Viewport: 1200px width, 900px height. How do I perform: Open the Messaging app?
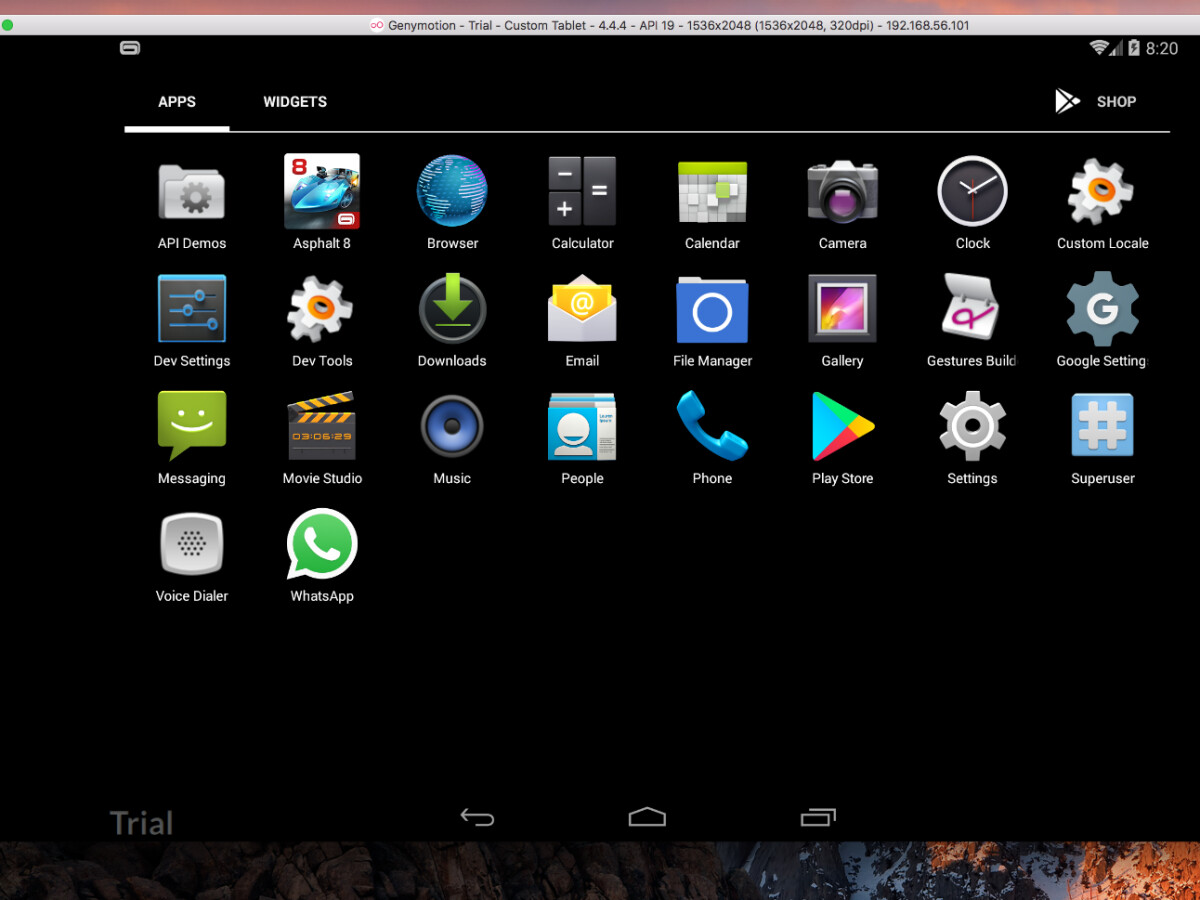[x=192, y=426]
